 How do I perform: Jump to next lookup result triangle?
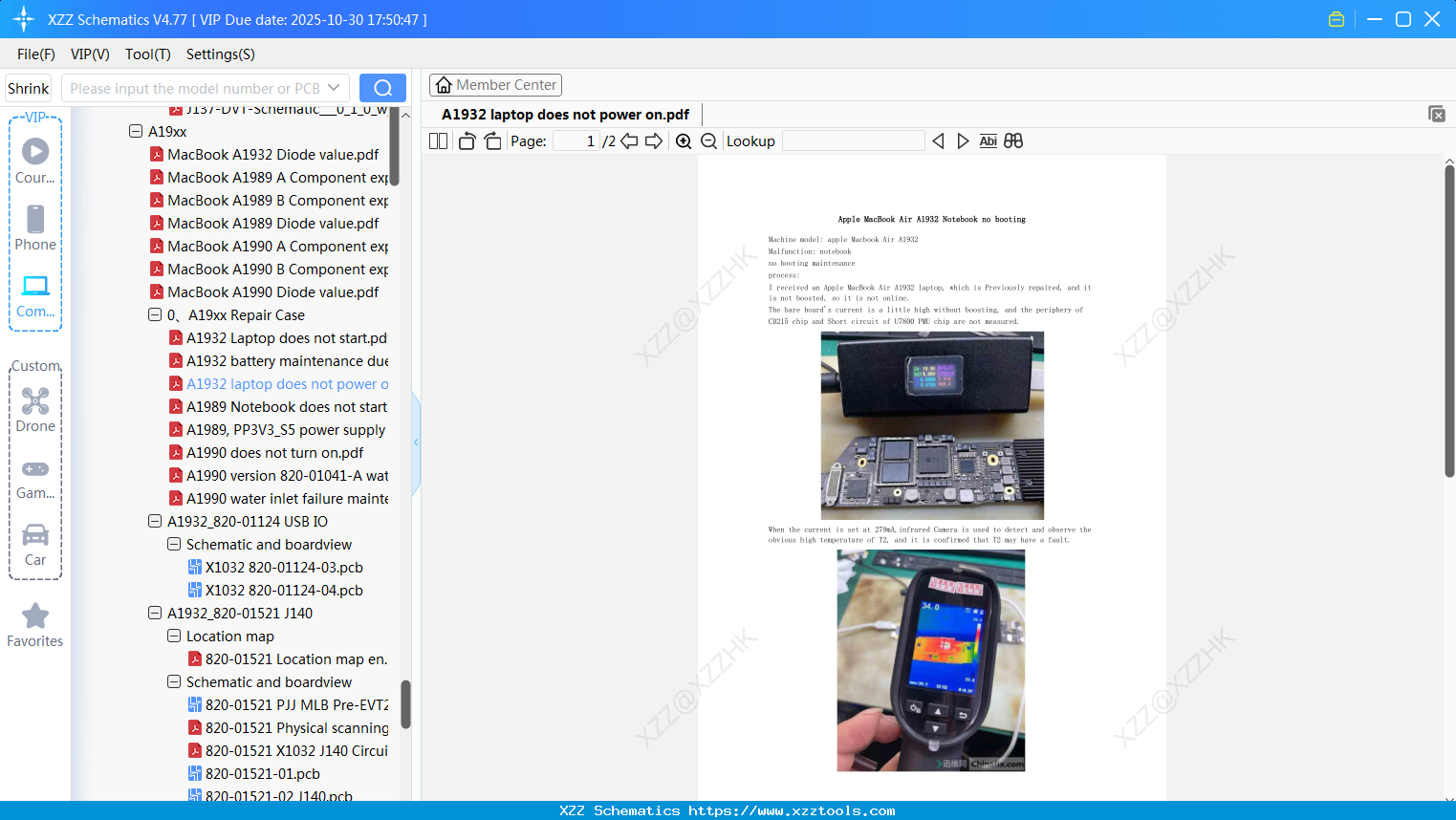pyautogui.click(x=963, y=141)
